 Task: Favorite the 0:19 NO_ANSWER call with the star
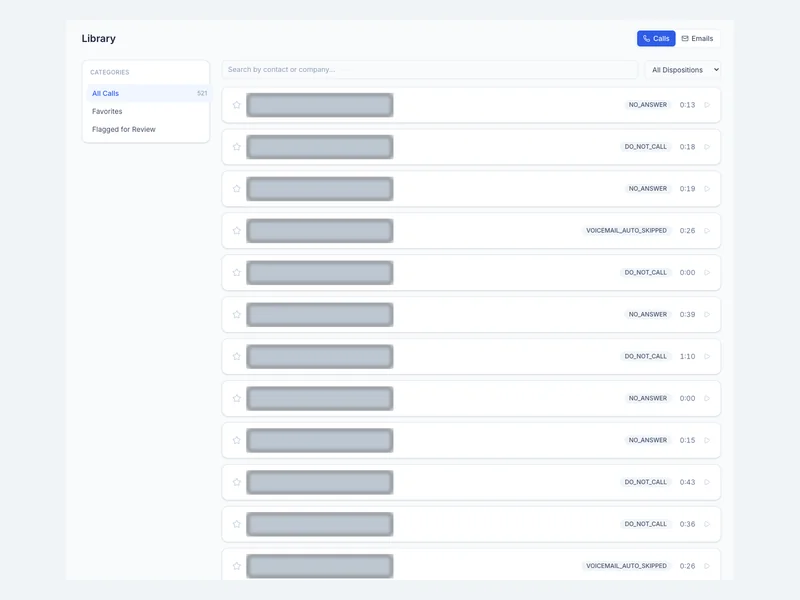[x=237, y=189]
